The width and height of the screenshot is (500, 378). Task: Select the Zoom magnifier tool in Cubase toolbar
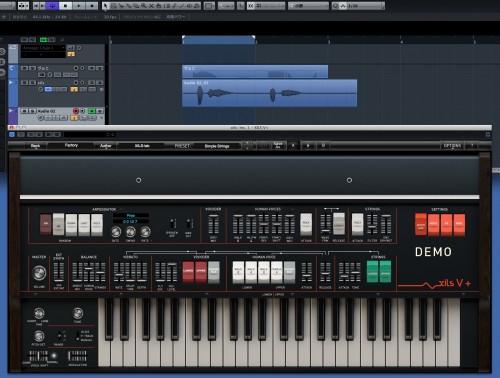point(143,6)
